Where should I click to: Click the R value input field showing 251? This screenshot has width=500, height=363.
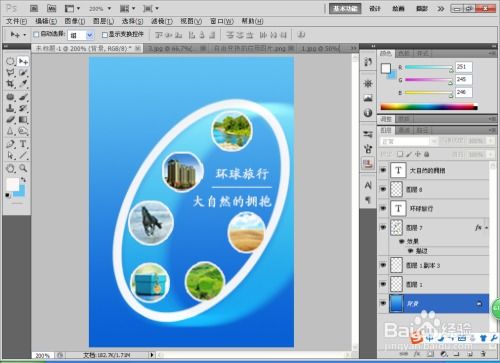pyautogui.click(x=464, y=67)
